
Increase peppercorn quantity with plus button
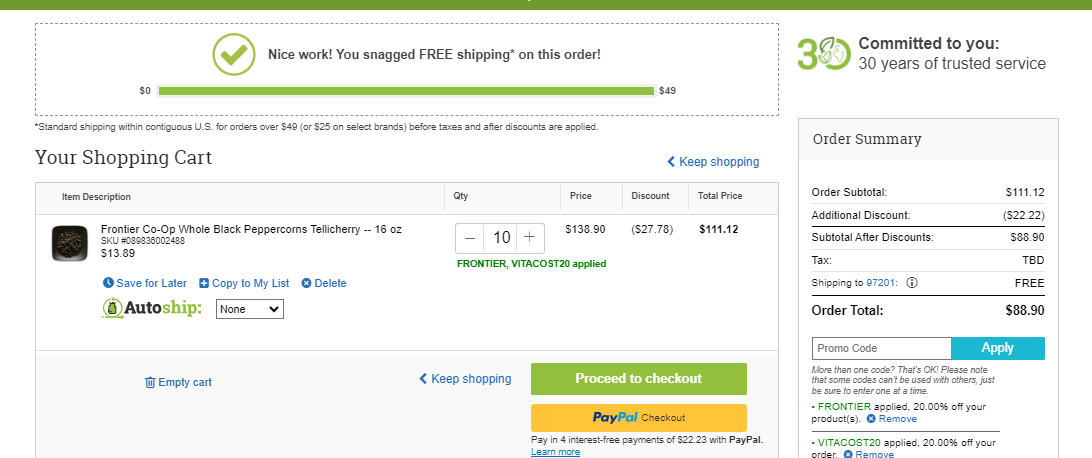(x=530, y=238)
